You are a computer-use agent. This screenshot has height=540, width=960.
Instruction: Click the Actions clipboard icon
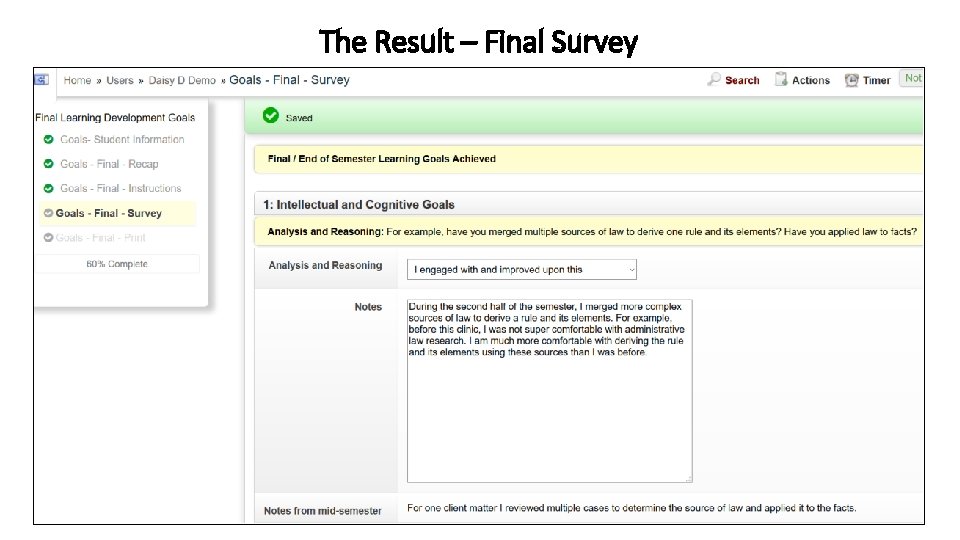point(781,80)
